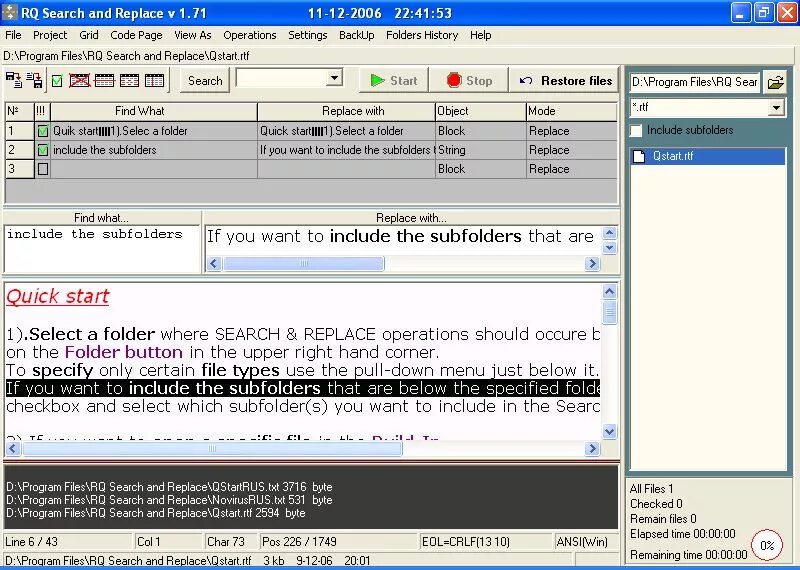Click the green check-all rows toolbar icon
Screen dimensions: 800x570
[57, 81]
